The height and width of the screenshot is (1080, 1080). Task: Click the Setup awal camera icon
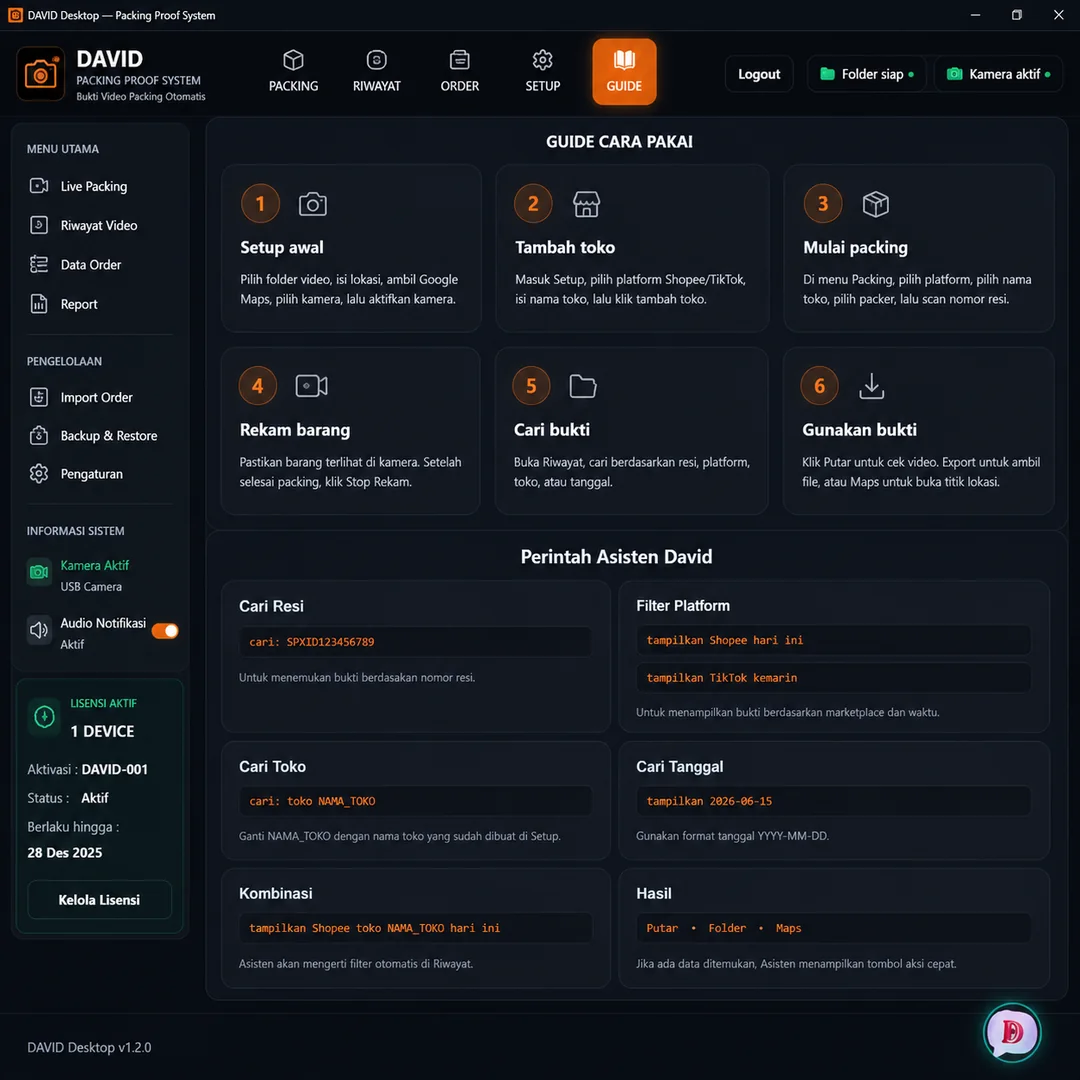[313, 204]
